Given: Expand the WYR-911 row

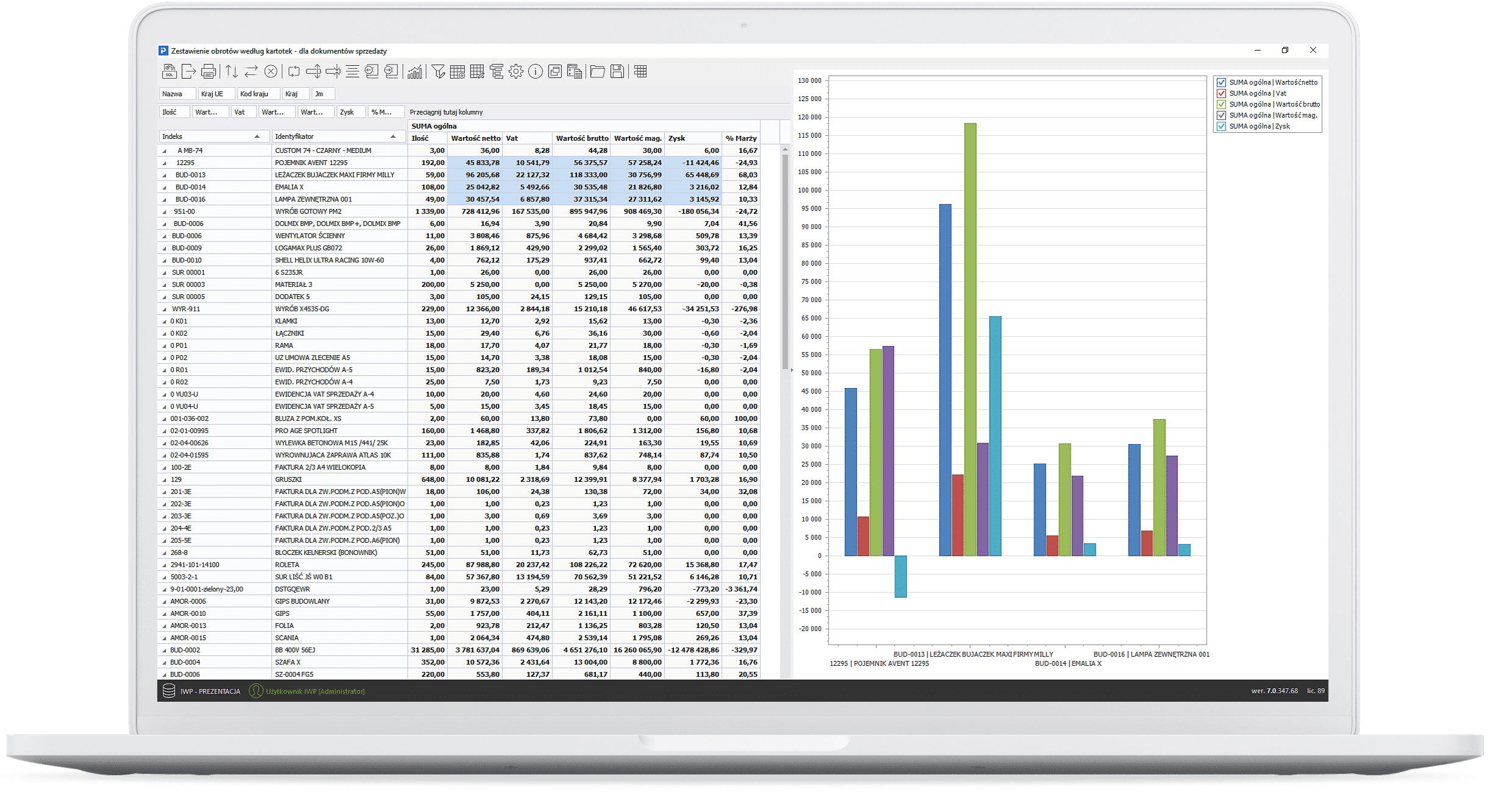Looking at the screenshot, I should (x=164, y=309).
